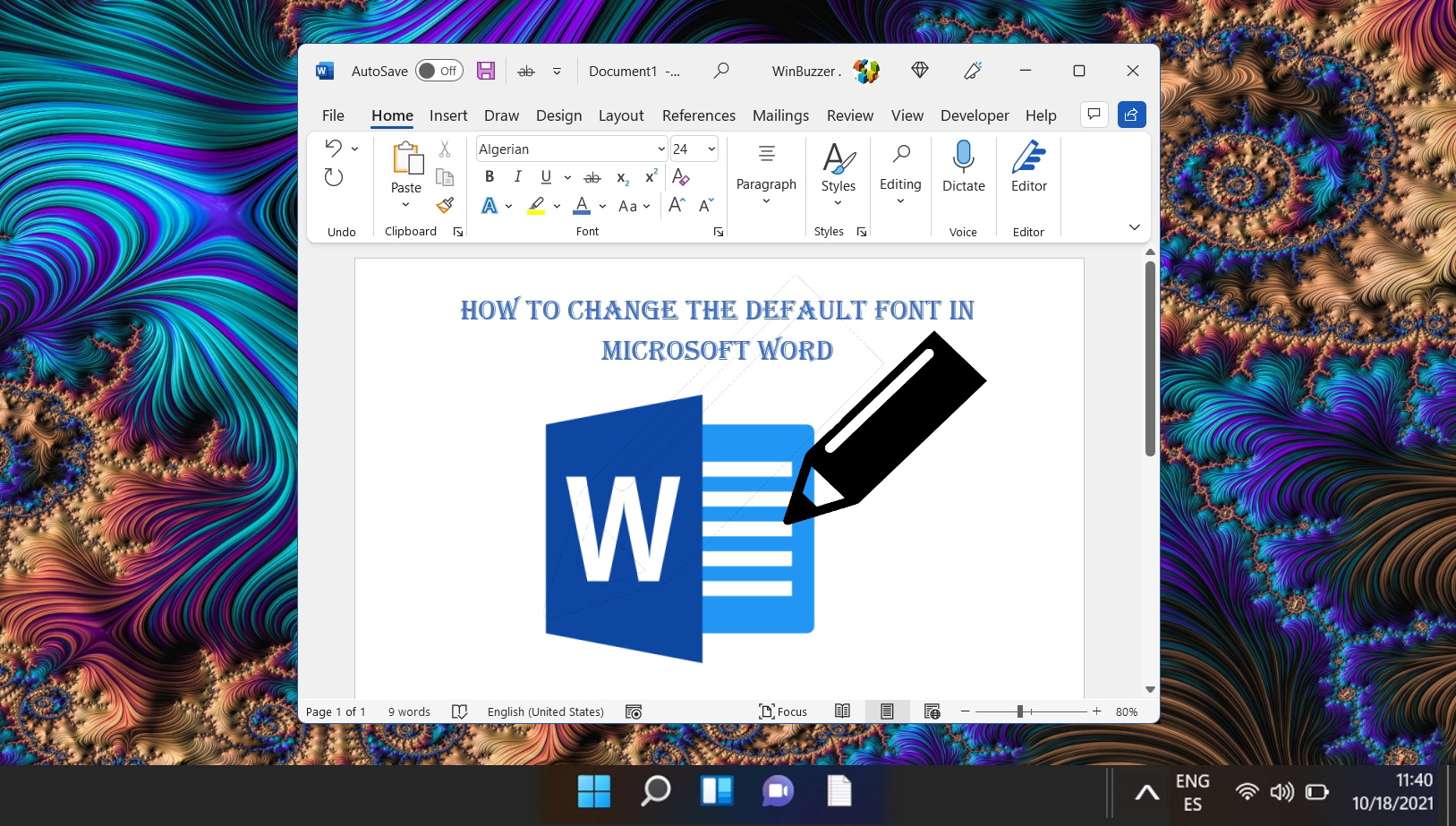
Task: Click the Redo icon
Action: tap(334, 177)
